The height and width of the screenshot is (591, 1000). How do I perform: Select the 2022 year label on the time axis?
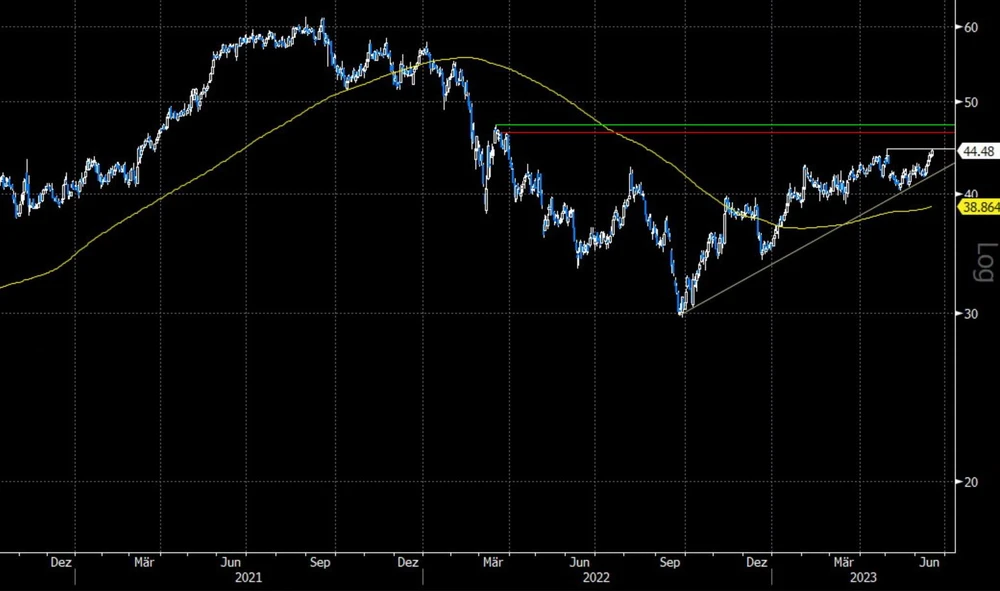(597, 578)
